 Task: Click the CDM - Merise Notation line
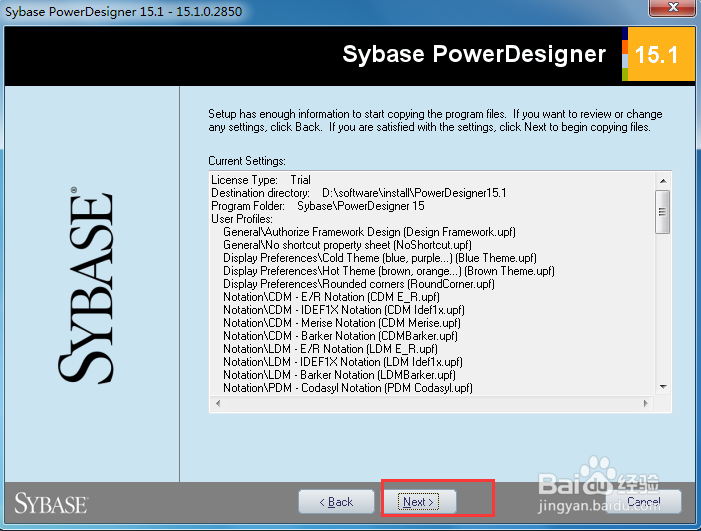coord(342,322)
